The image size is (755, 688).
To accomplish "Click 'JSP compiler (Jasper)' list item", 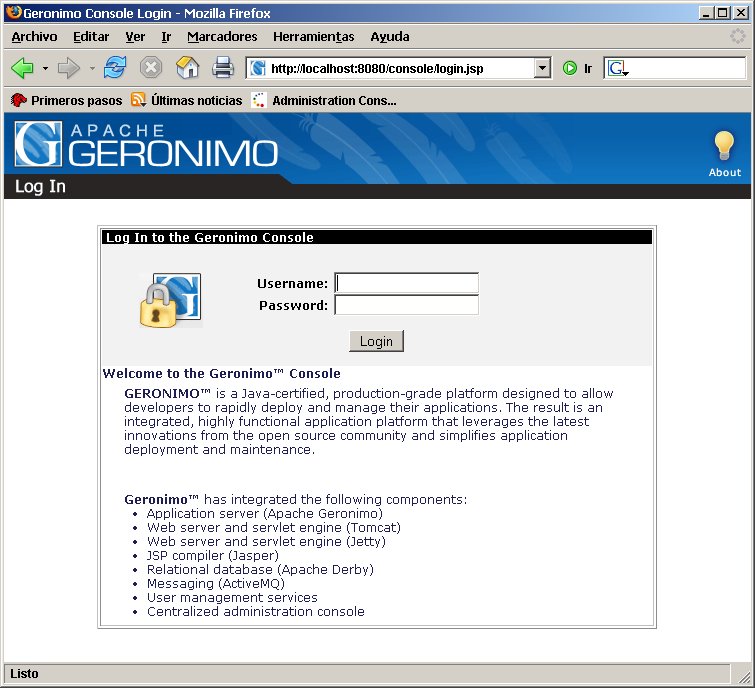I will point(213,556).
